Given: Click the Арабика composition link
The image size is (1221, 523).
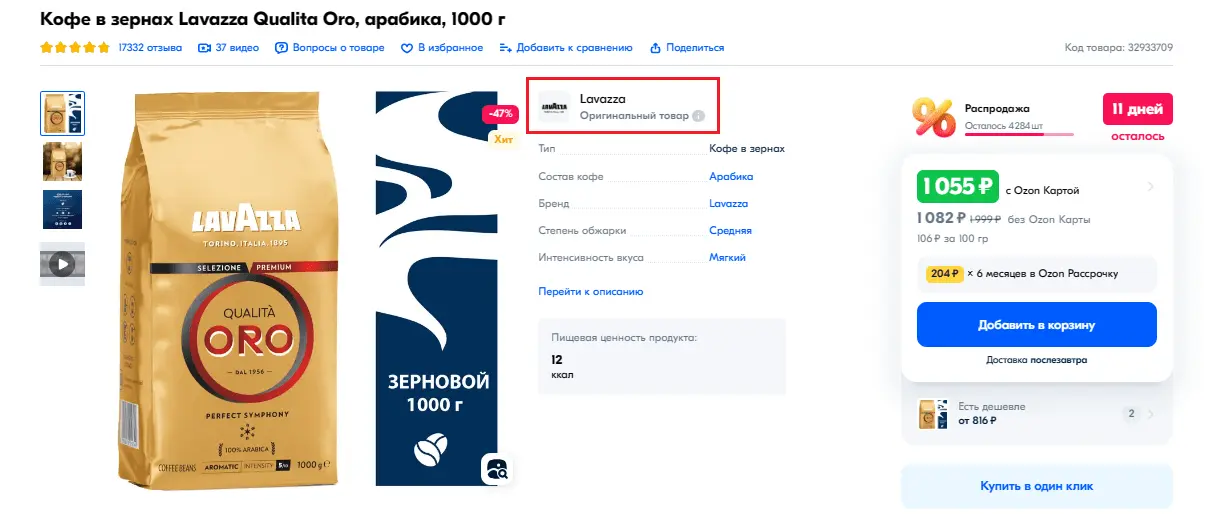Looking at the screenshot, I should click(x=730, y=177).
